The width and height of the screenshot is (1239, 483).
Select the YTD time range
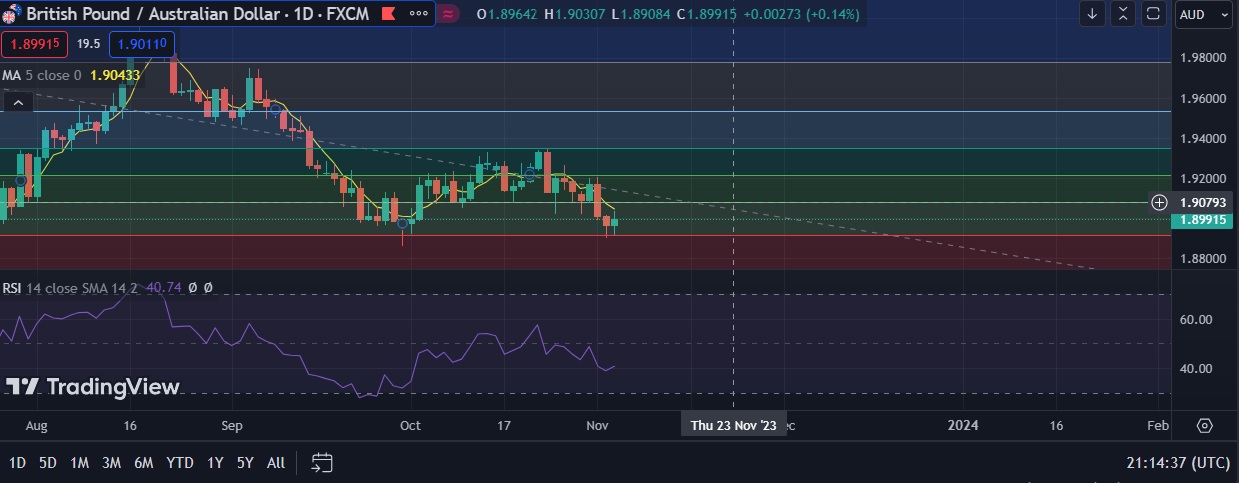180,462
